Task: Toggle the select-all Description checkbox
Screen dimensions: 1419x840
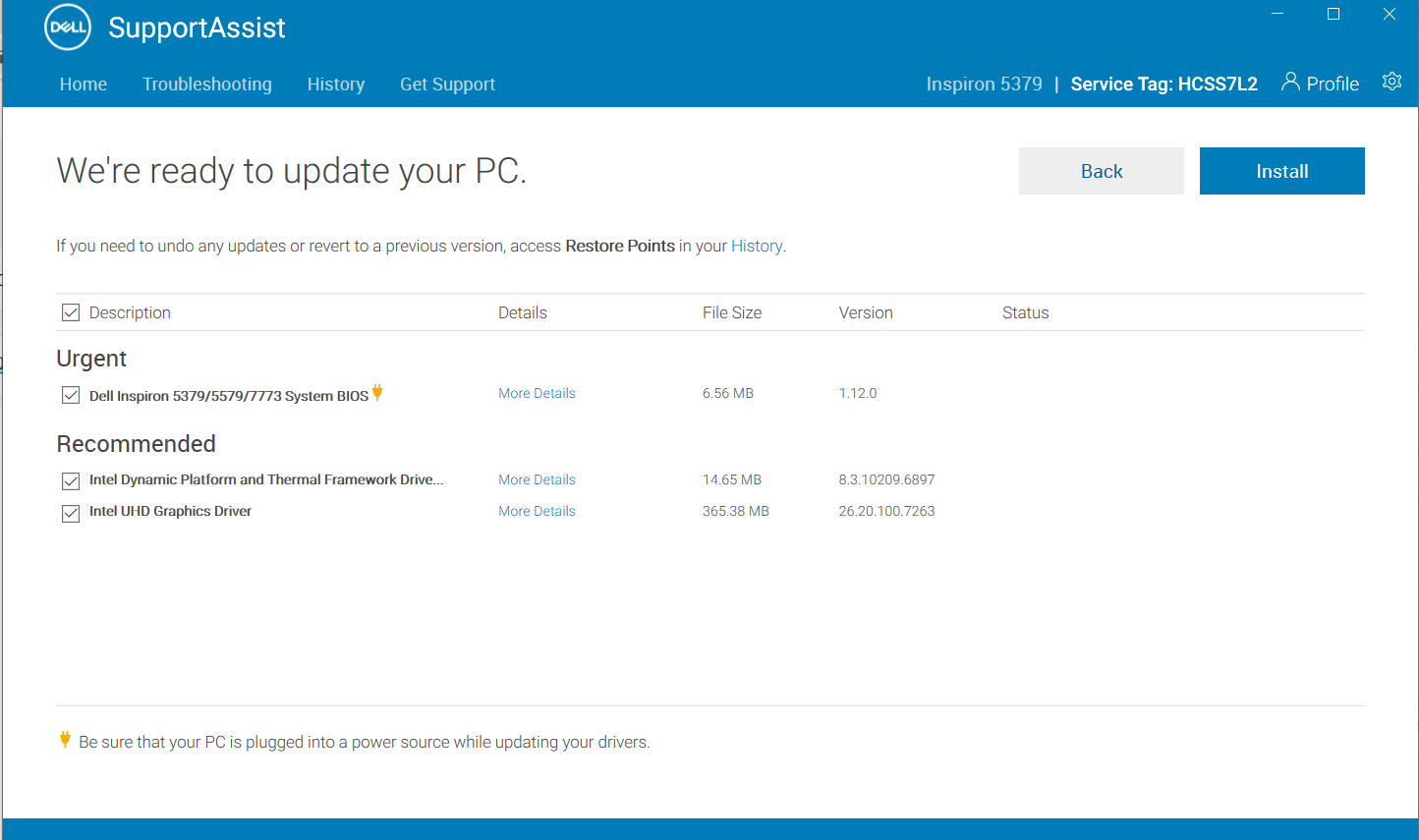Action: (x=71, y=312)
